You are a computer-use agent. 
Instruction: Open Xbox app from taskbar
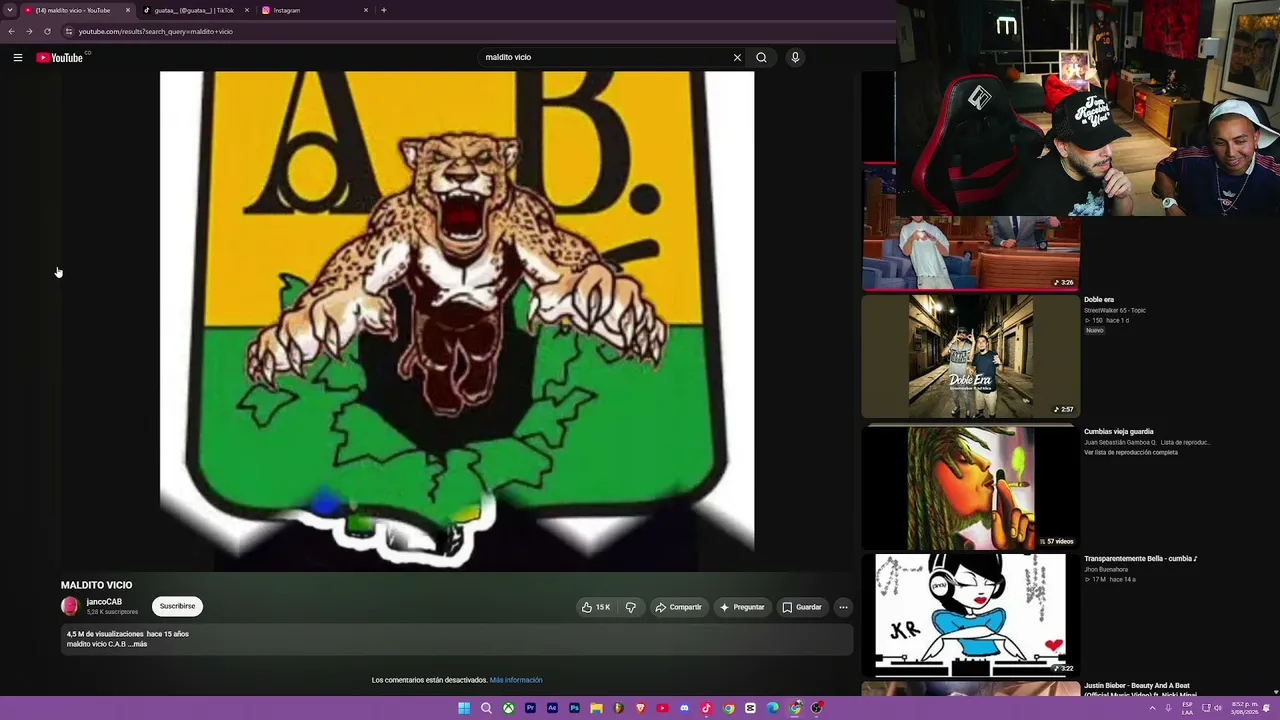coord(508,708)
